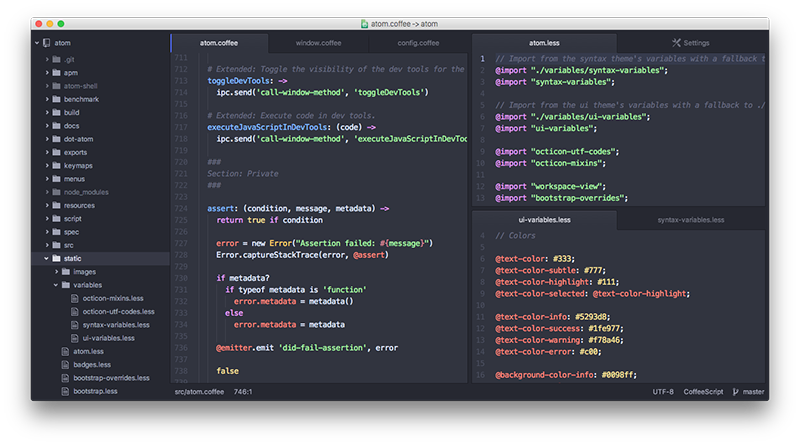800x445 pixels.
Task: Change the CoffeeScript grammar in status bar
Action: click(702, 391)
